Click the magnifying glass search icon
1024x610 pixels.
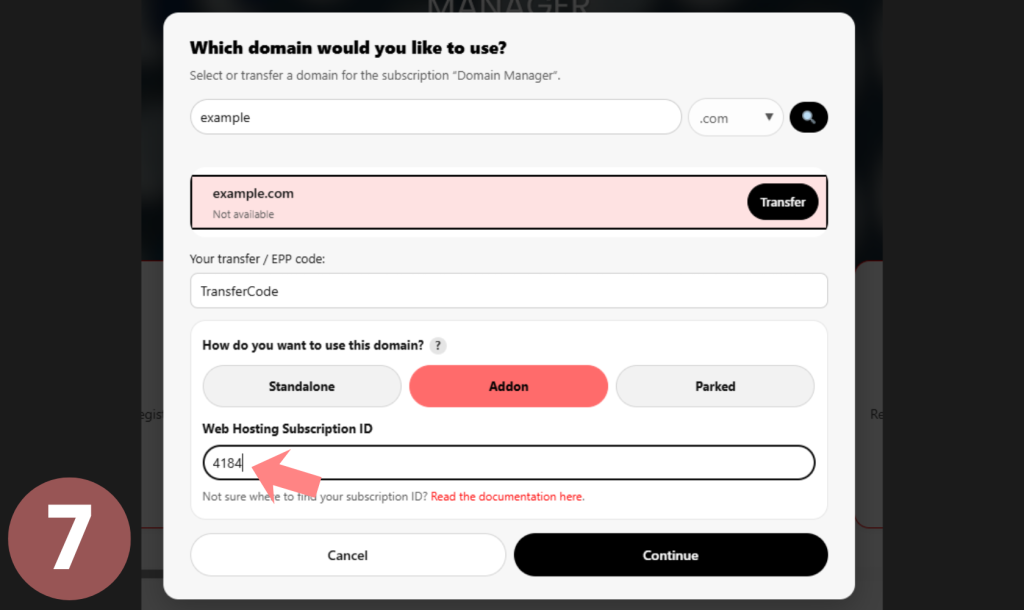point(808,117)
